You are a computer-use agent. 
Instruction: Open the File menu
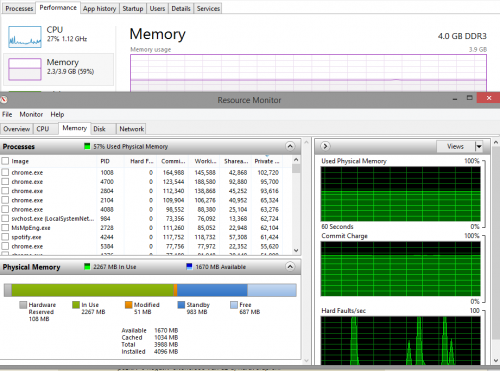7,114
